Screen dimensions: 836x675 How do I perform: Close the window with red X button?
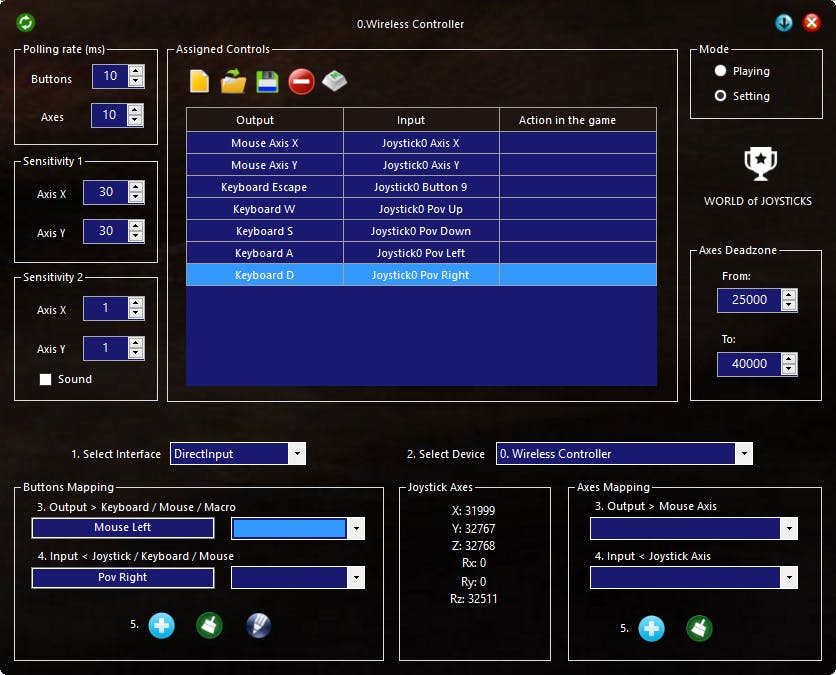pos(811,22)
